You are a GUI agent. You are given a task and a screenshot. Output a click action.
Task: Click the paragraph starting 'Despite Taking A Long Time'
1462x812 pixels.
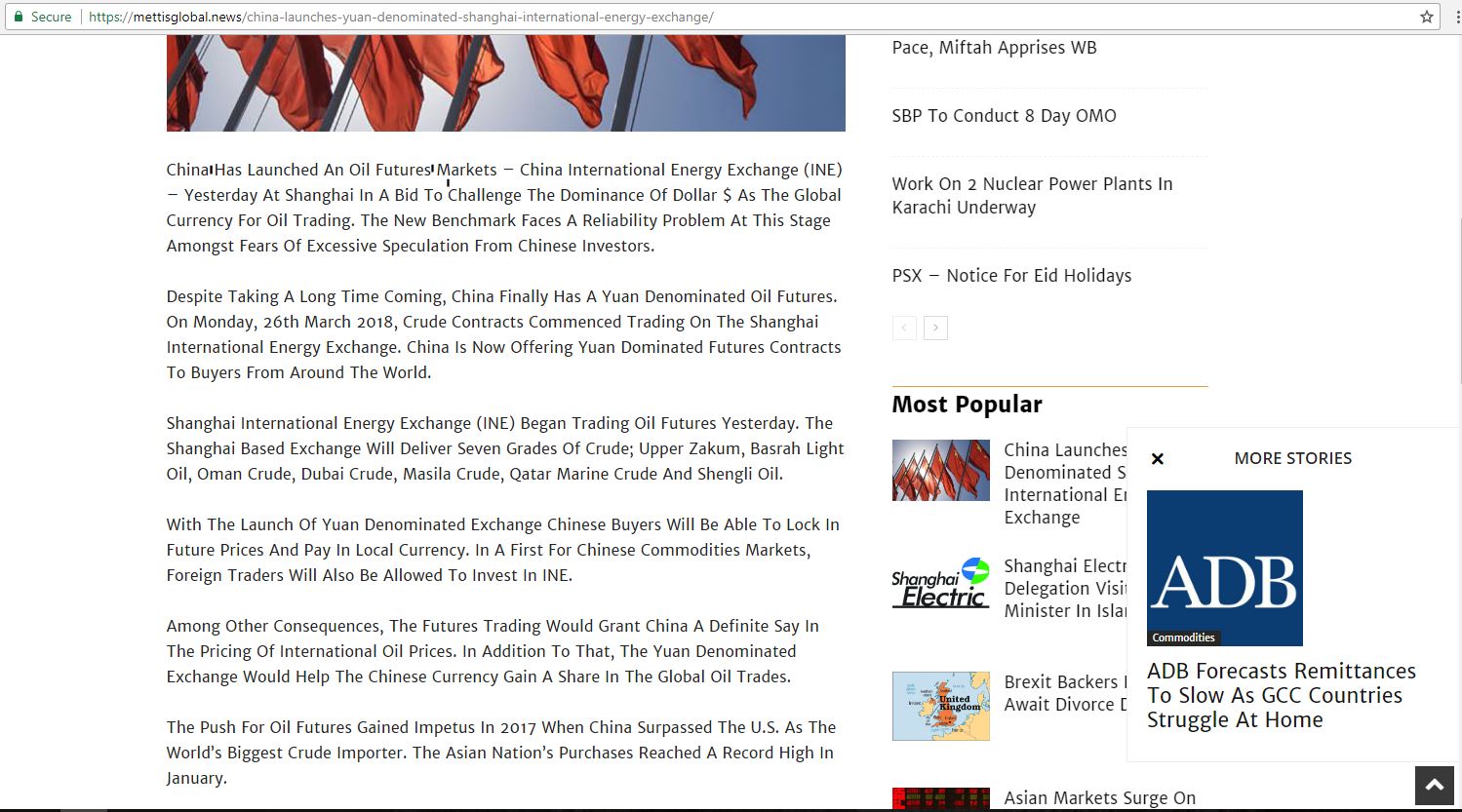tap(503, 334)
